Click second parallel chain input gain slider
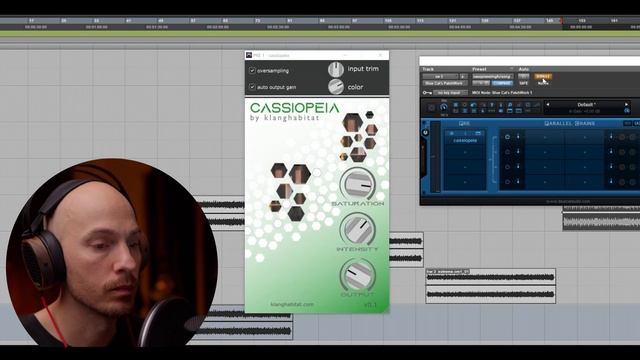Viewport: 640px width, 360px height. click(x=518, y=152)
